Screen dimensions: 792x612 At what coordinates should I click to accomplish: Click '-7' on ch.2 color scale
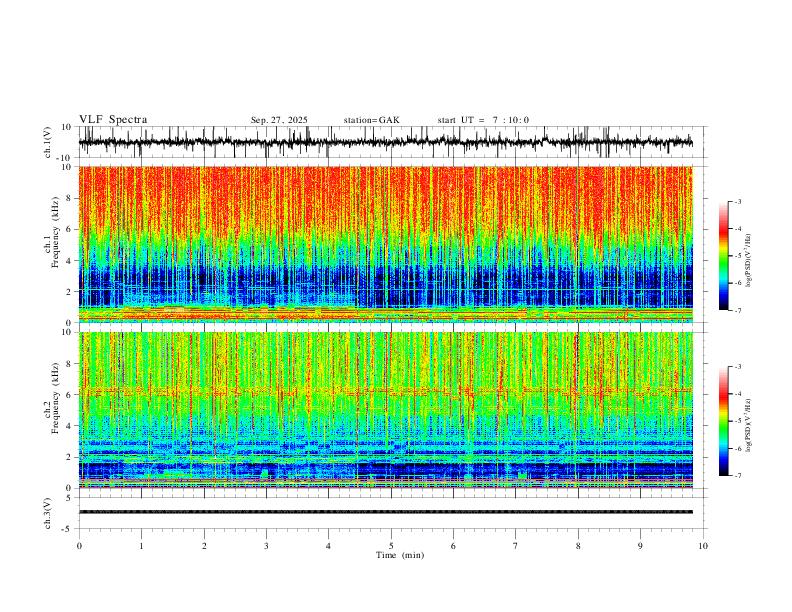pos(737,476)
